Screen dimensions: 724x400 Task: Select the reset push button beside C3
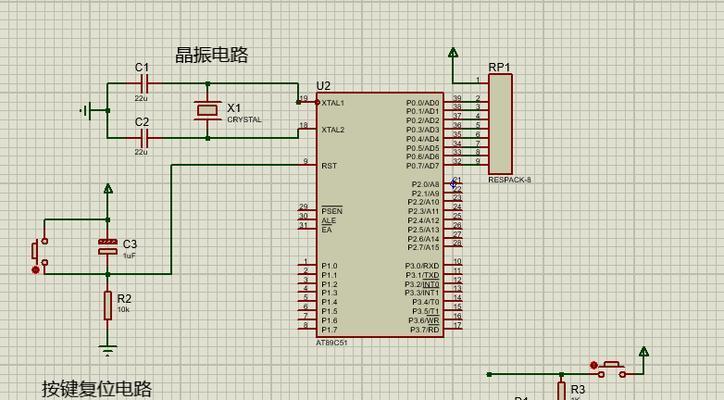(x=39, y=253)
